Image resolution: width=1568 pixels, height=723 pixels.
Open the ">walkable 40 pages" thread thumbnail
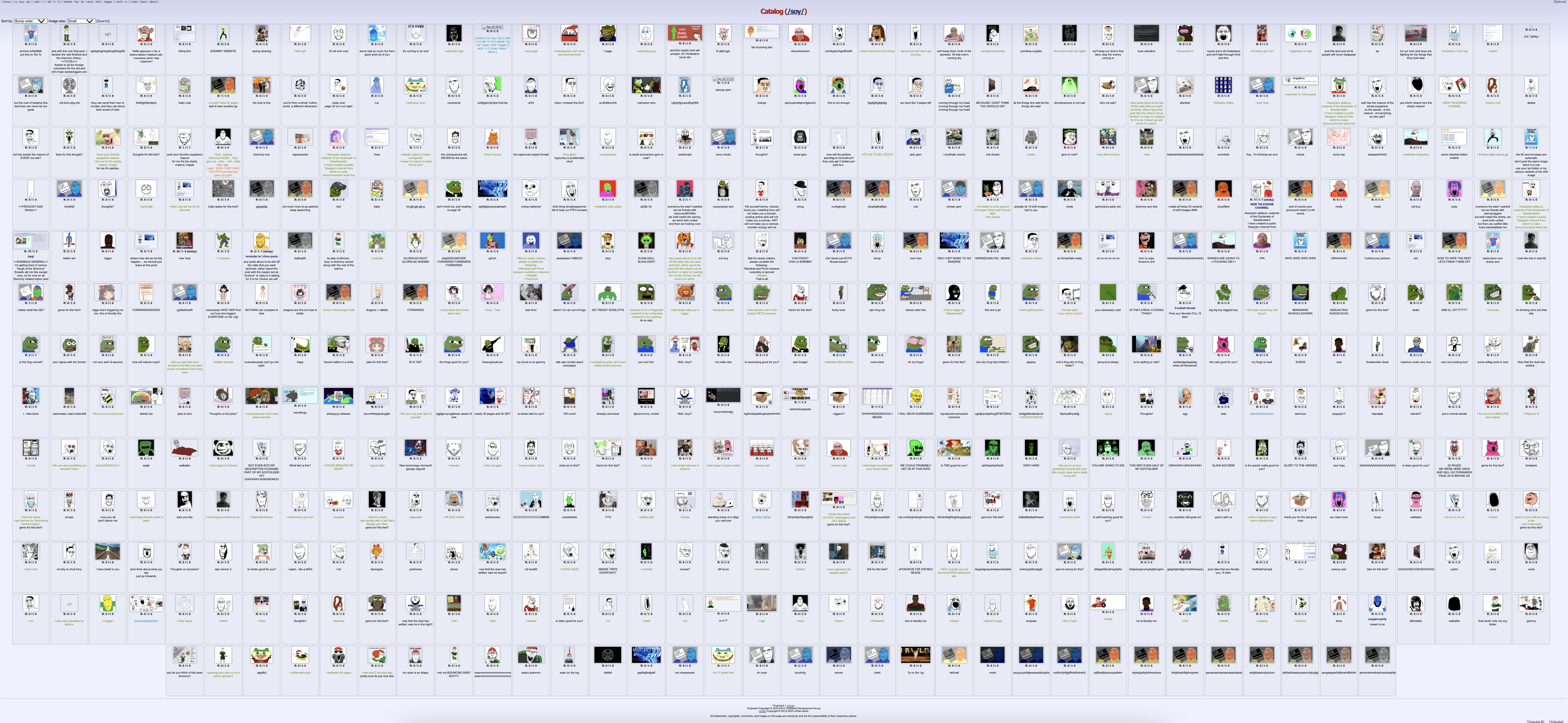point(339,655)
